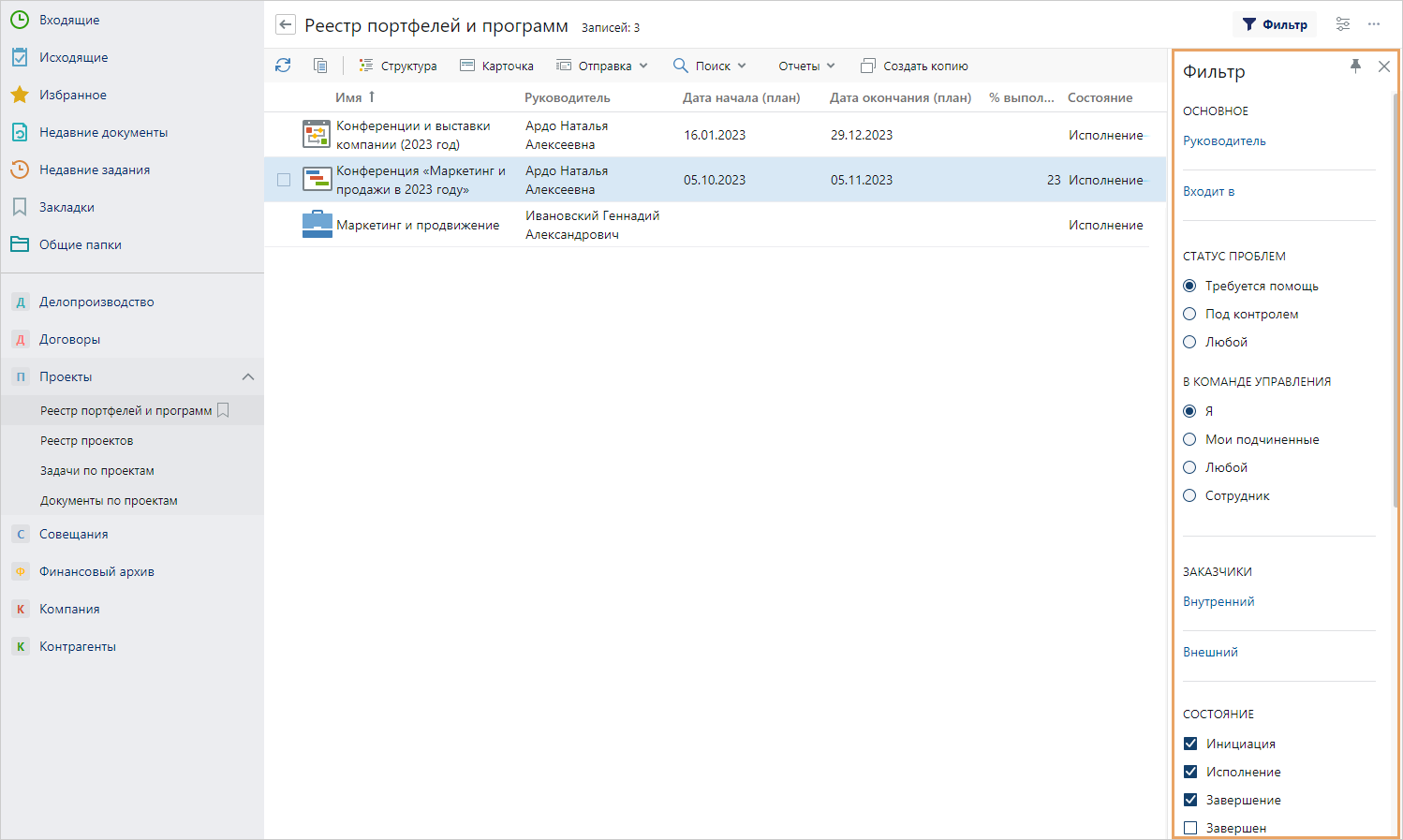Uncheck the Инициация state checkbox
Viewport: 1403px width, 840px height.
click(1190, 744)
